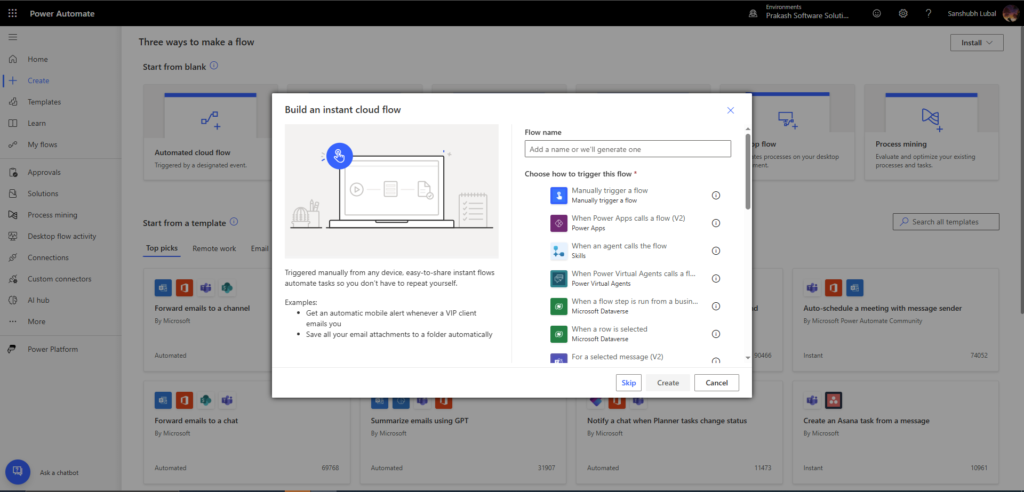Click the AI hub icon in sidebar

(x=12, y=300)
